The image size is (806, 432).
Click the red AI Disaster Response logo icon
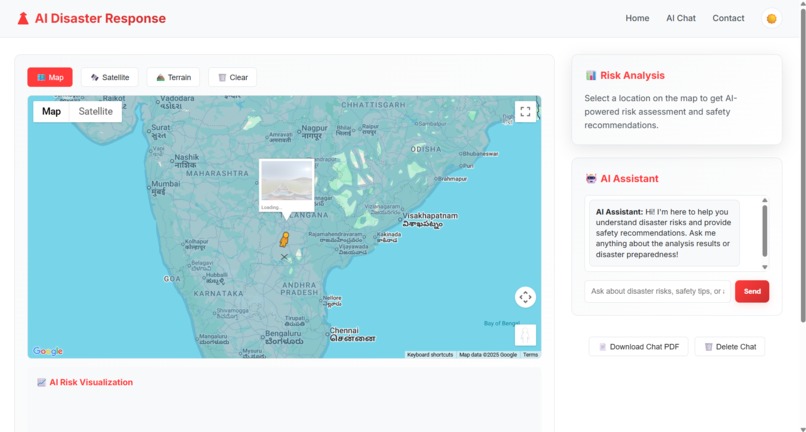(x=23, y=19)
